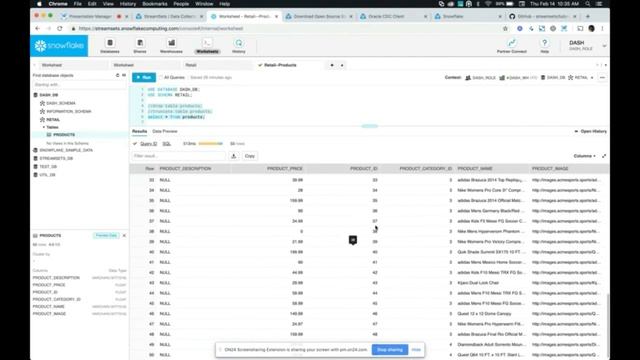Select the PRODUCTS table in tree

[x=64, y=135]
